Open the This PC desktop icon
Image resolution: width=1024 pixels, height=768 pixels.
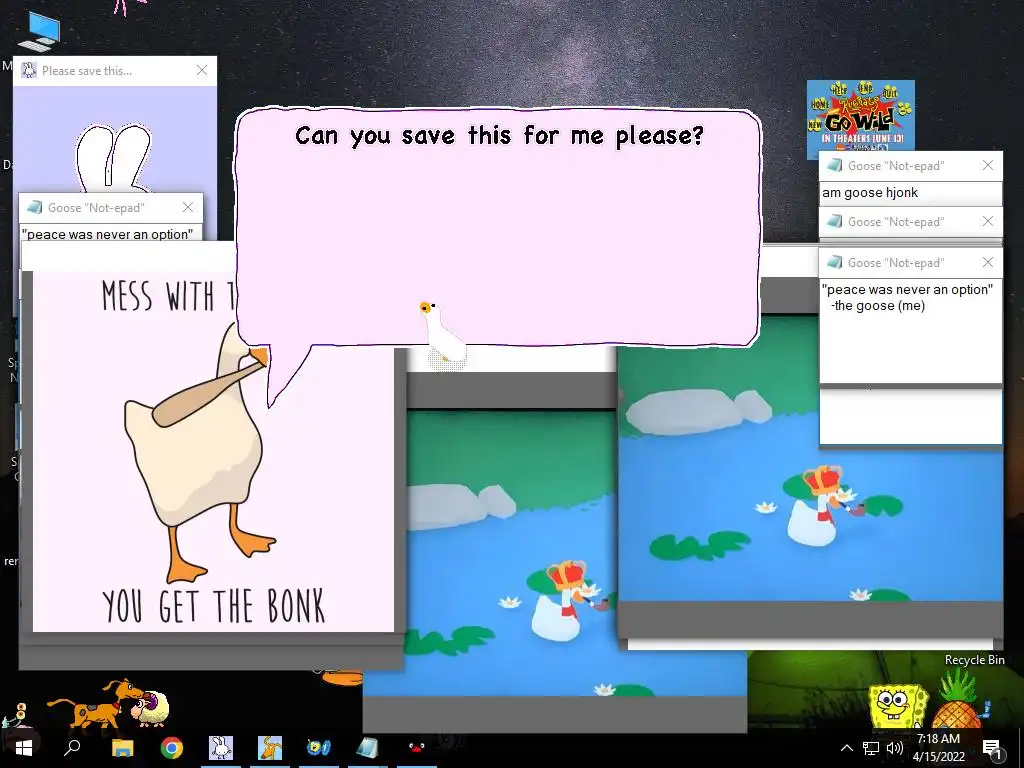(39, 31)
